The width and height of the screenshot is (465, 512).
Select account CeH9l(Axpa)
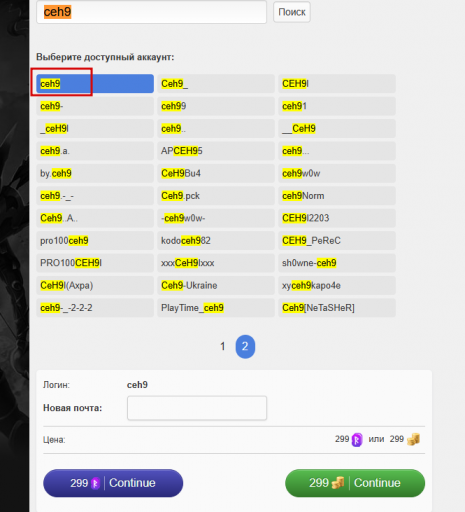(x=95, y=285)
